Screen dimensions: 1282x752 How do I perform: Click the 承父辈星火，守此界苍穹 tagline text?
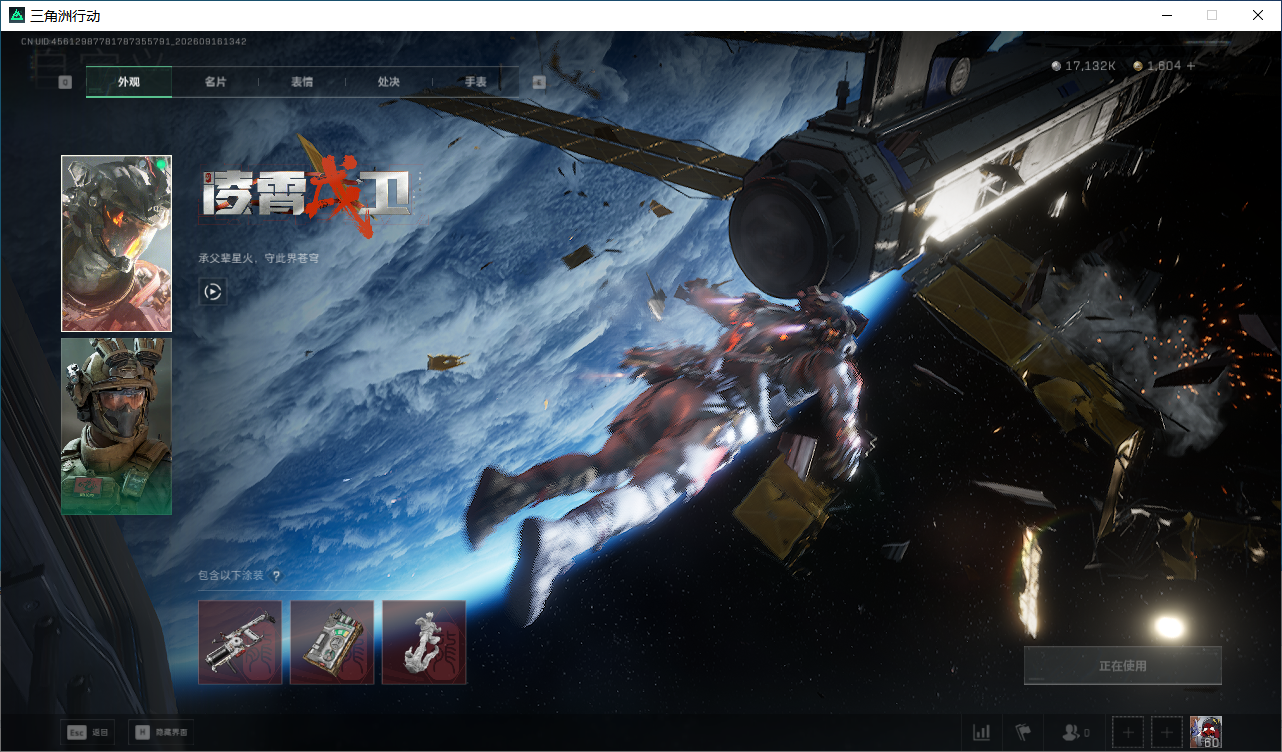259,258
